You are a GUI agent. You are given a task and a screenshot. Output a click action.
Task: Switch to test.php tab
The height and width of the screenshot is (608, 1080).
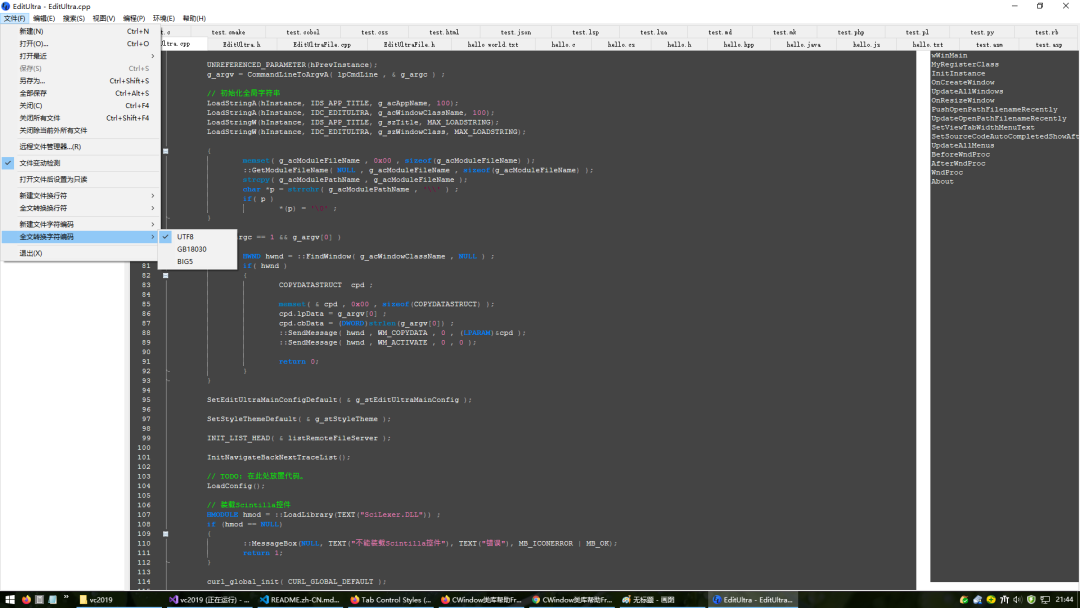coord(851,32)
